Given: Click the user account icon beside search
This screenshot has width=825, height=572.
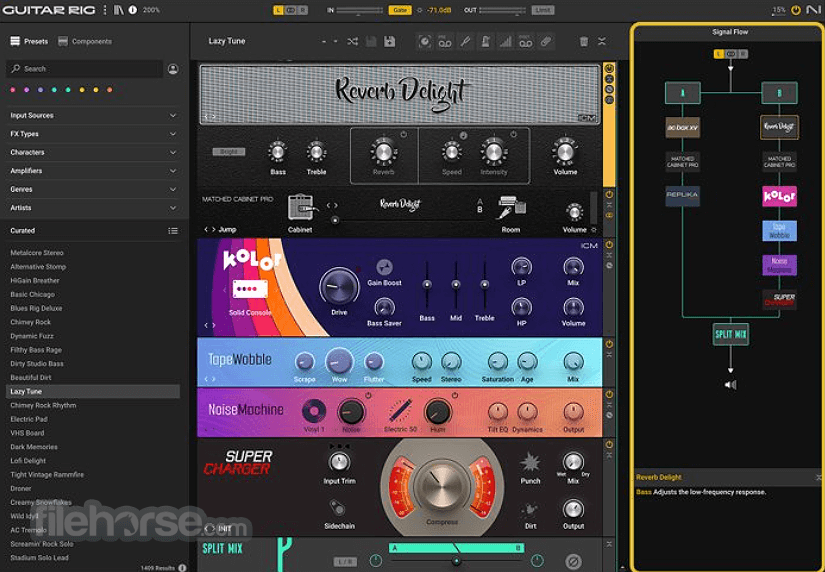Looking at the screenshot, I should [x=173, y=69].
